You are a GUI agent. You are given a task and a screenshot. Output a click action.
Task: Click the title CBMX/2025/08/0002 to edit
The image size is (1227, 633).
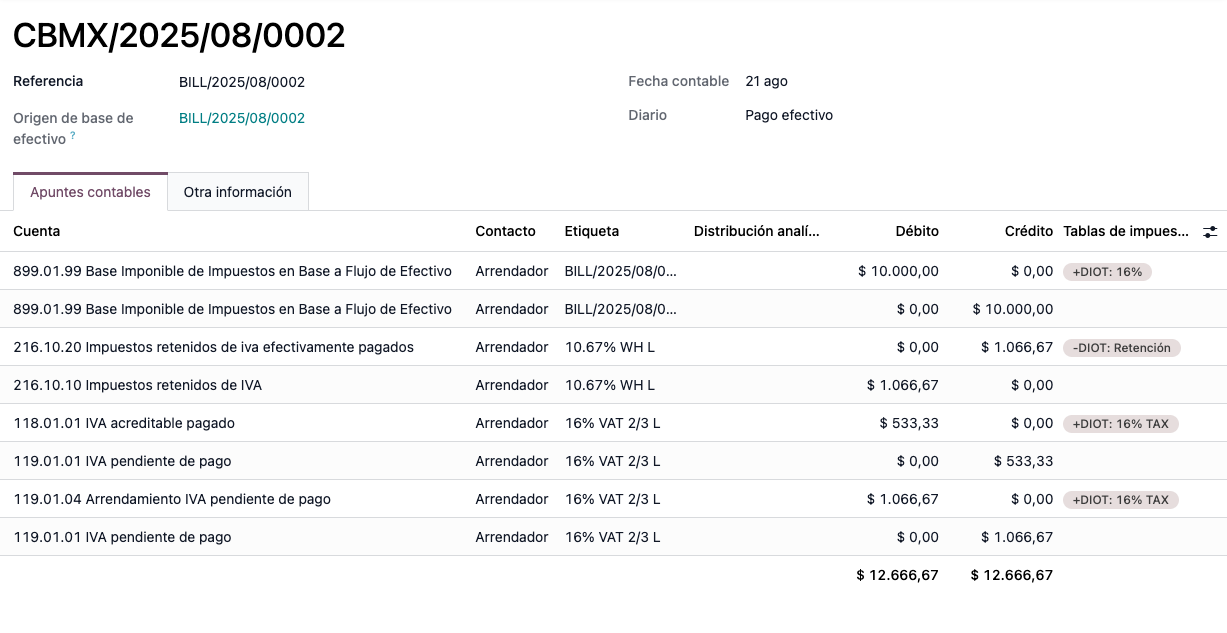tap(178, 35)
